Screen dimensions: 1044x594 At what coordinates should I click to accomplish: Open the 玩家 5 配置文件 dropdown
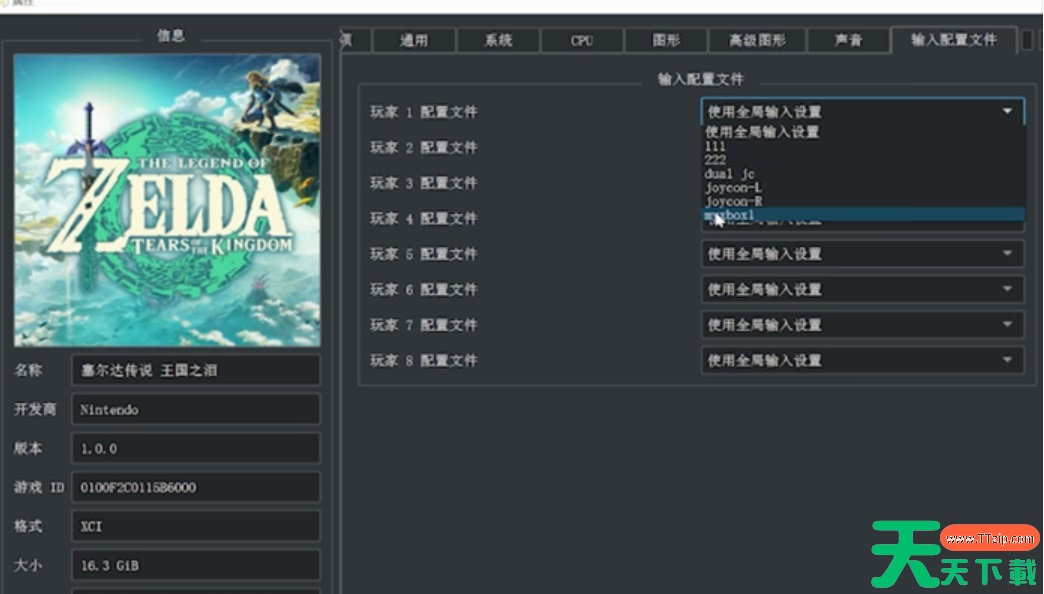862,254
